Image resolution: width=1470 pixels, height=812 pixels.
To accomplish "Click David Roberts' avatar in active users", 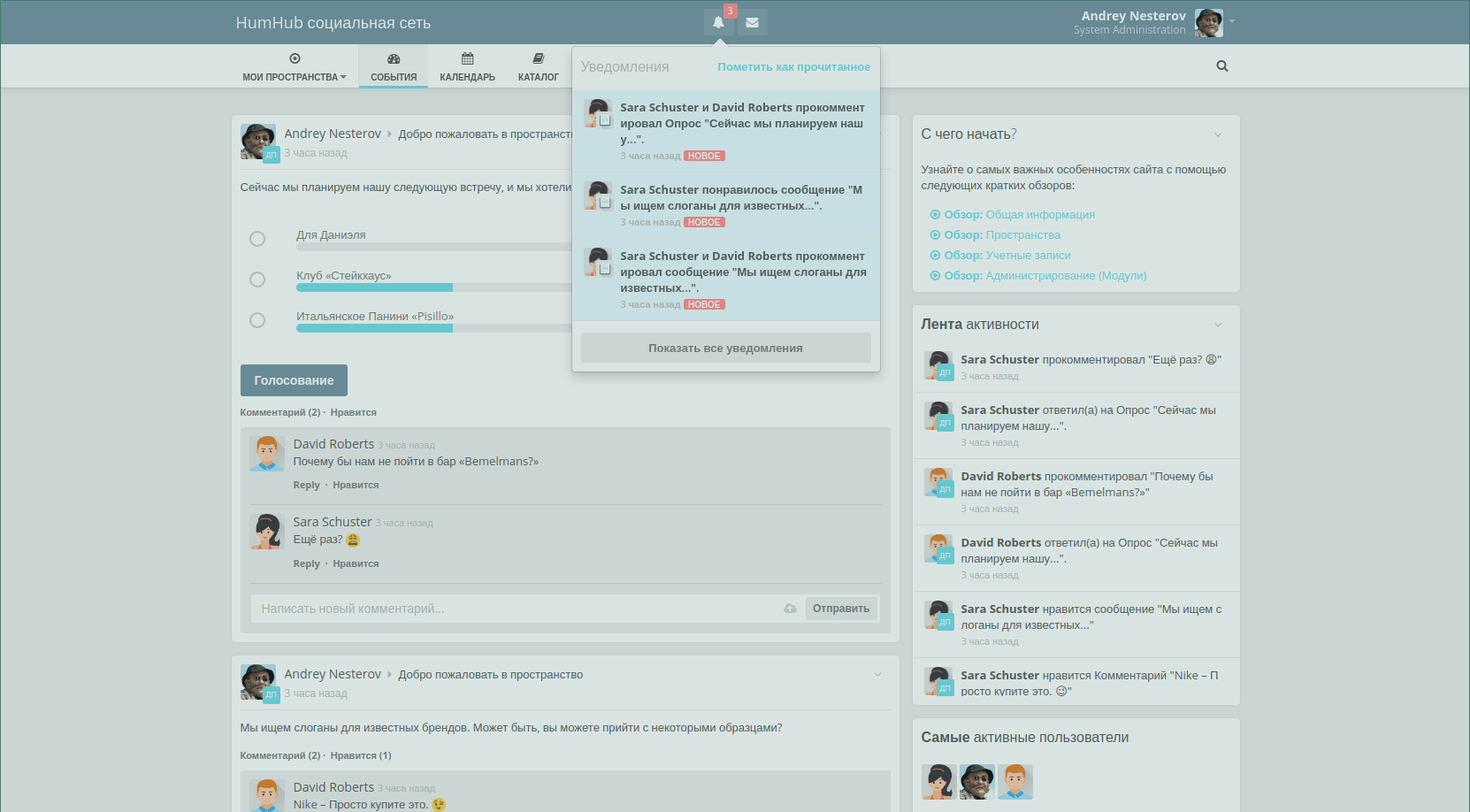I will tap(1014, 782).
